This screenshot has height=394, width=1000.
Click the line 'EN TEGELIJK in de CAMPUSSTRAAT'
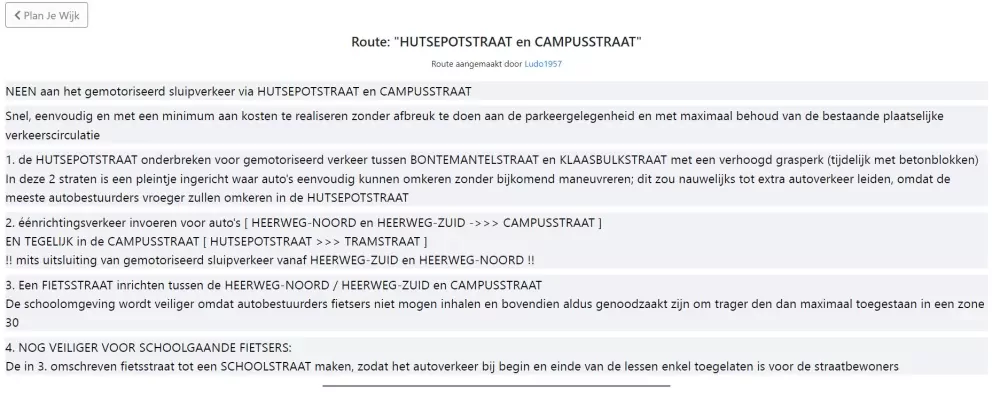[x=216, y=242]
